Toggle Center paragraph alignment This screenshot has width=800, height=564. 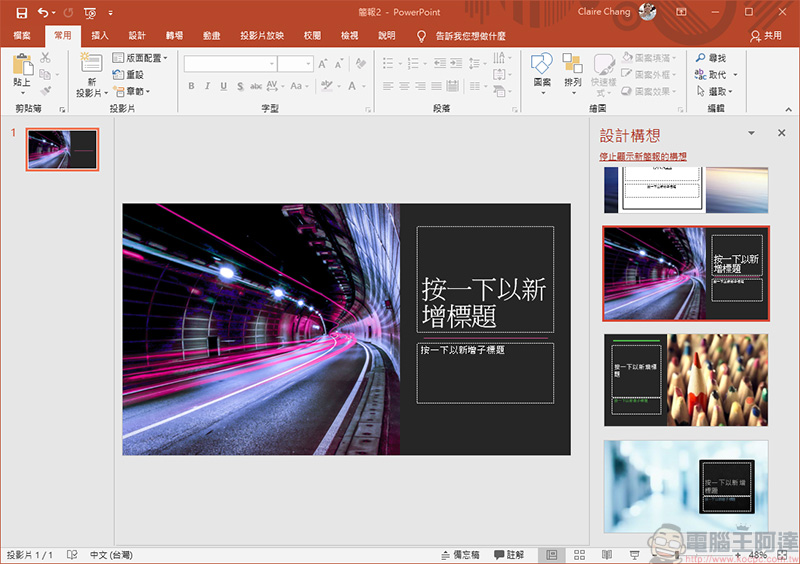(x=404, y=86)
